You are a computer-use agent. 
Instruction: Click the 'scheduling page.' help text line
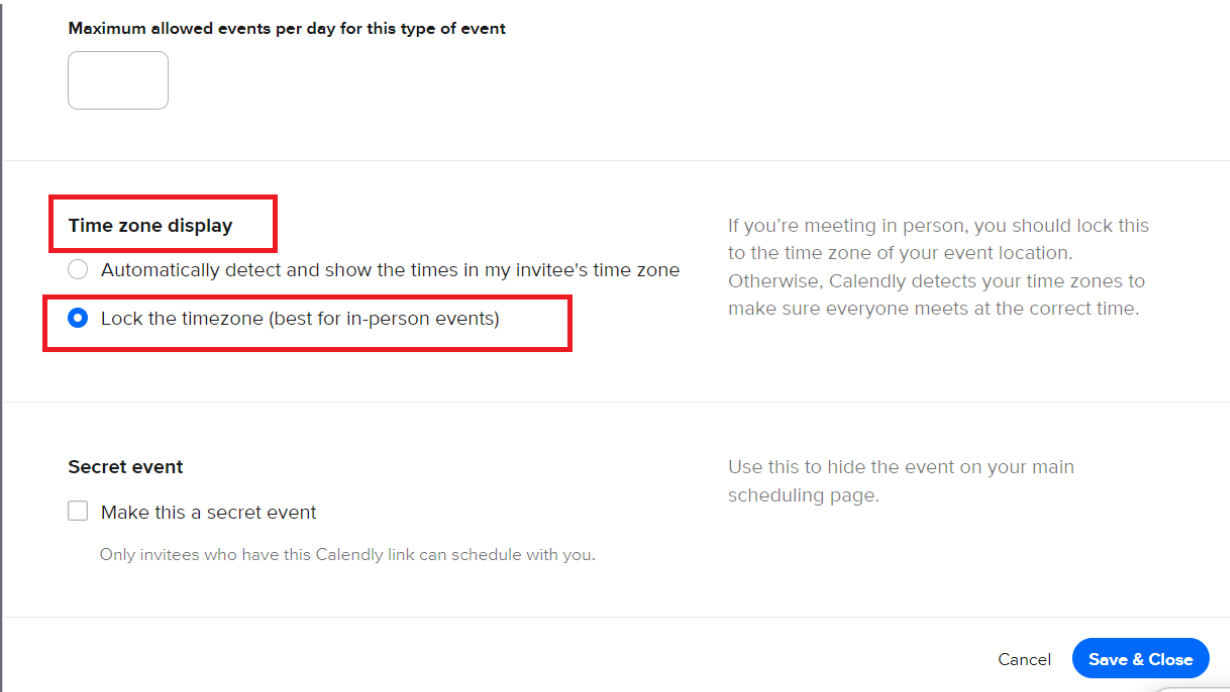(x=803, y=495)
